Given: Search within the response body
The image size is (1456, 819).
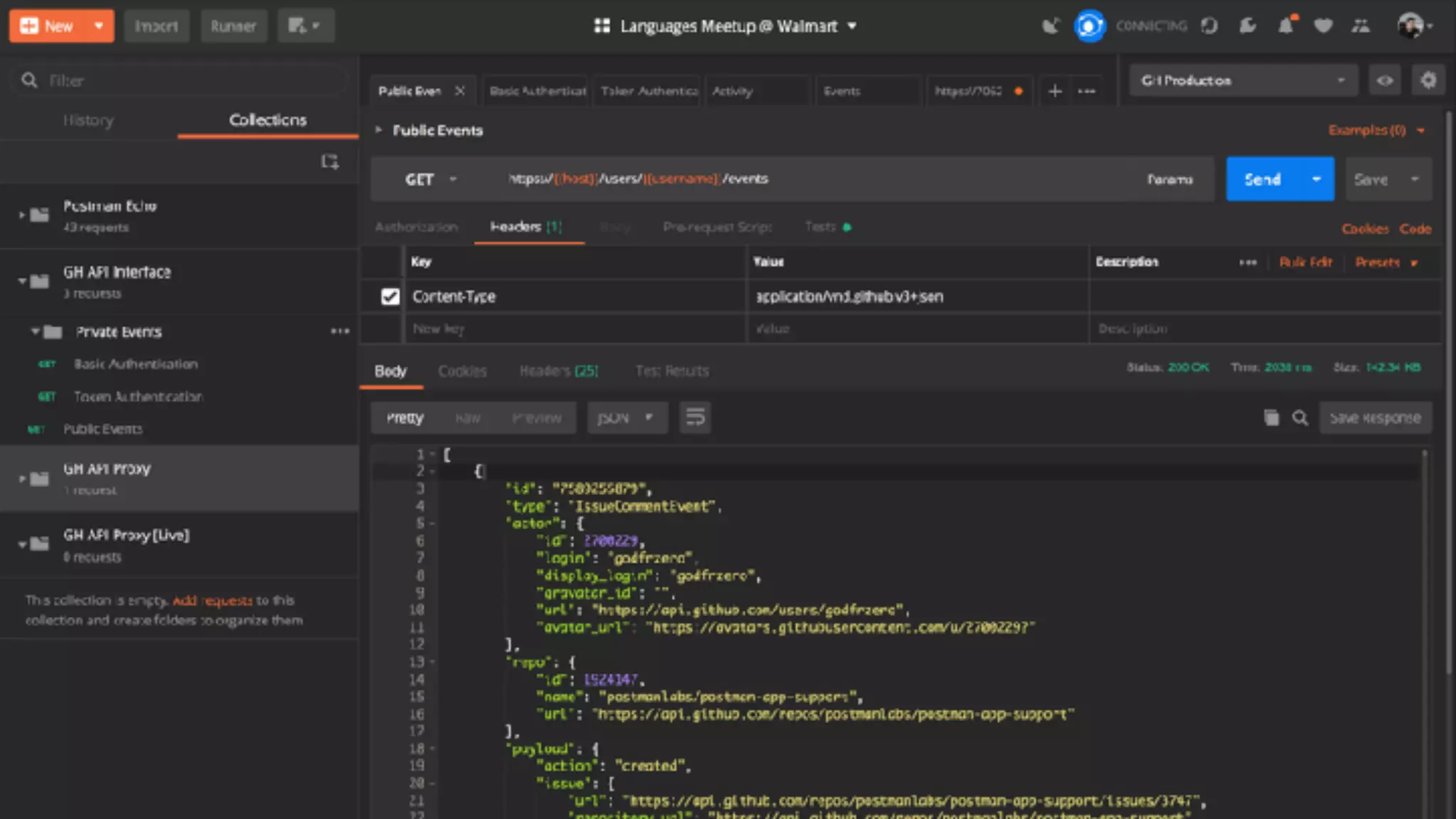Looking at the screenshot, I should [1300, 418].
